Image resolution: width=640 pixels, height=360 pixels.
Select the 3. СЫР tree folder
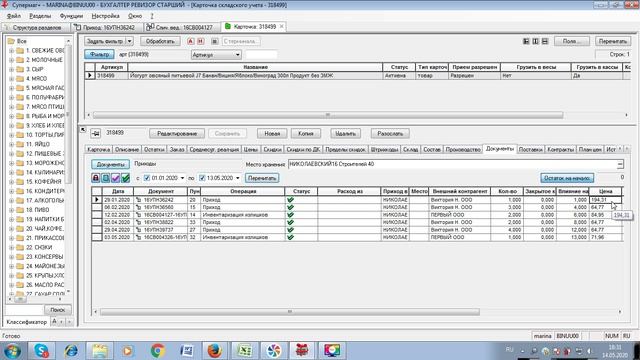point(35,69)
